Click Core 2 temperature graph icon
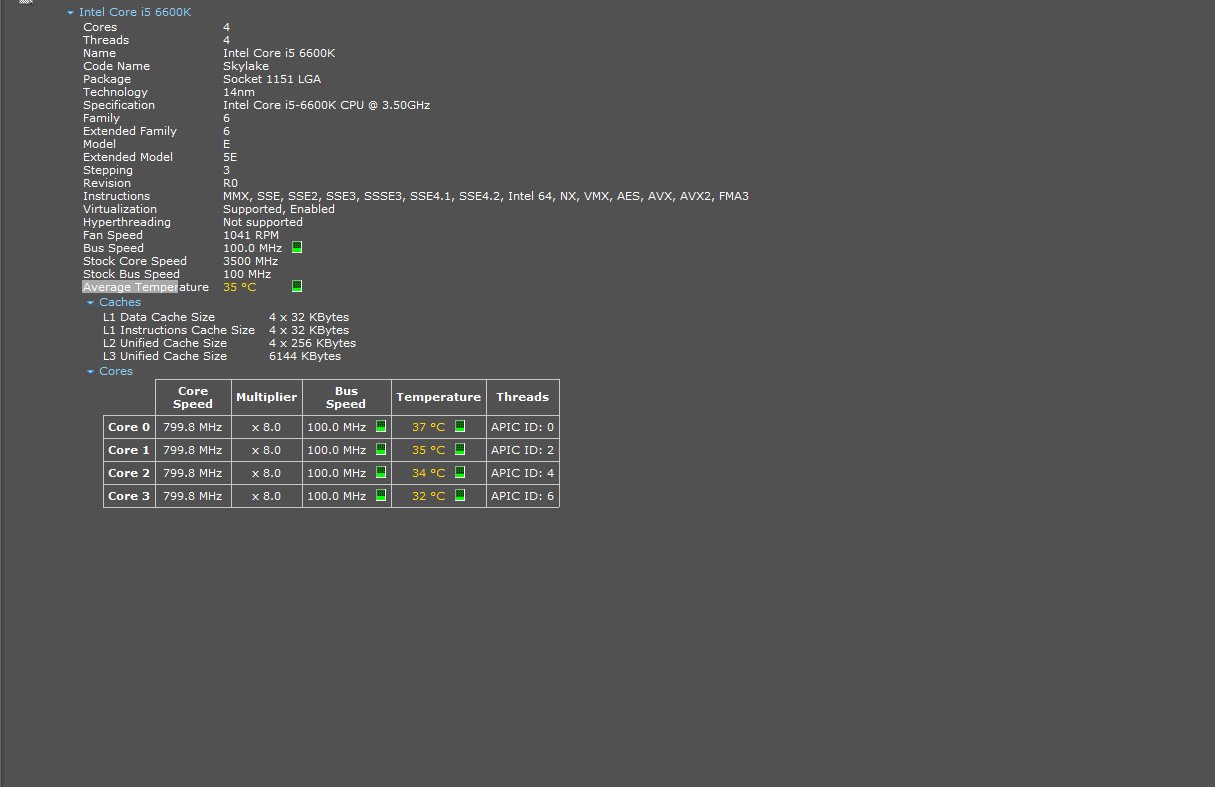Screen dimensions: 1215x787 (x=460, y=473)
